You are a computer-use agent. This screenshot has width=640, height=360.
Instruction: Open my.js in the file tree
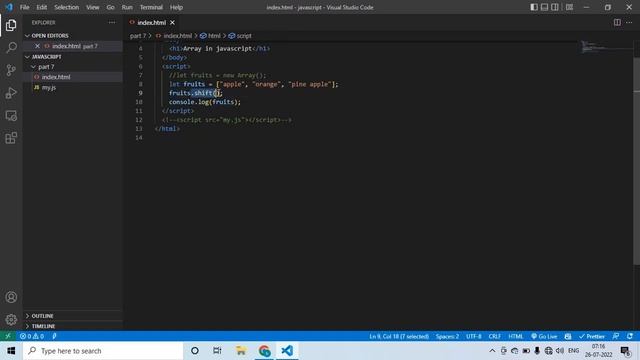[49, 87]
